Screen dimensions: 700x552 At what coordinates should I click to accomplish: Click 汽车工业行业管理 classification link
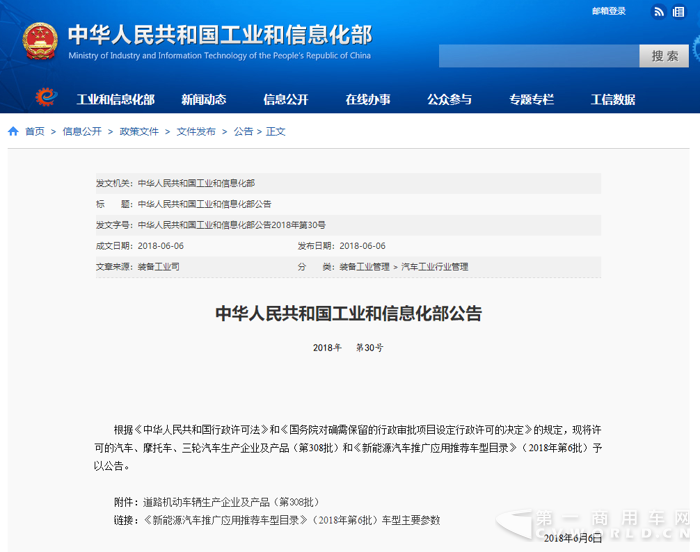click(435, 267)
